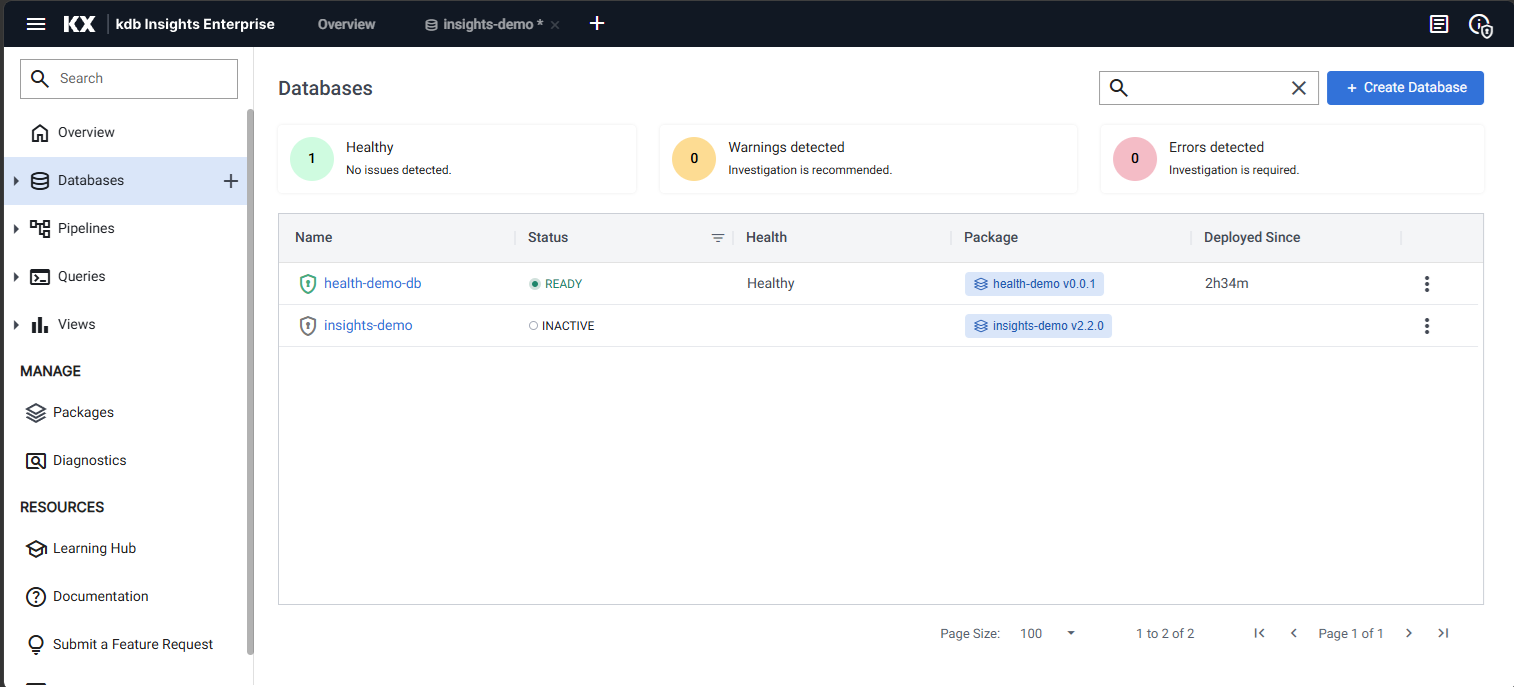Switch to the Overview tab

coord(346,24)
